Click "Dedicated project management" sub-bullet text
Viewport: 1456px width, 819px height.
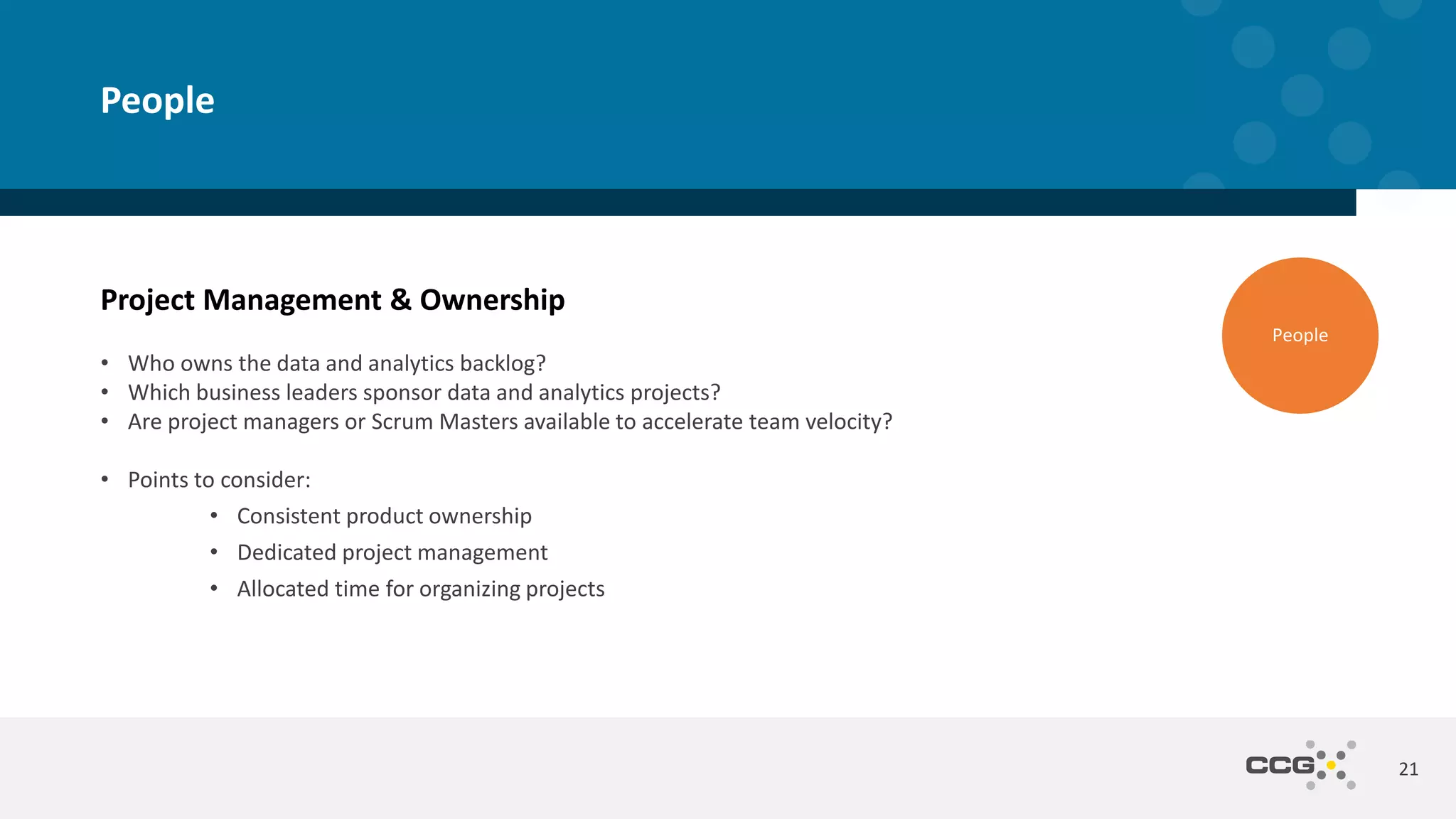coord(392,552)
